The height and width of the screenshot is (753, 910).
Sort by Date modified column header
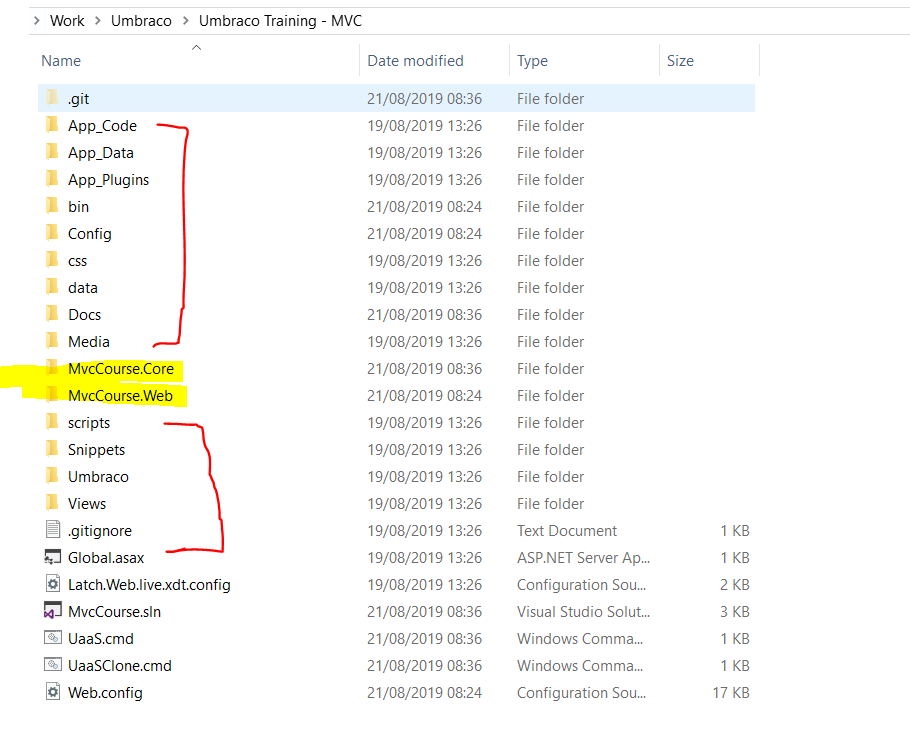coord(416,60)
